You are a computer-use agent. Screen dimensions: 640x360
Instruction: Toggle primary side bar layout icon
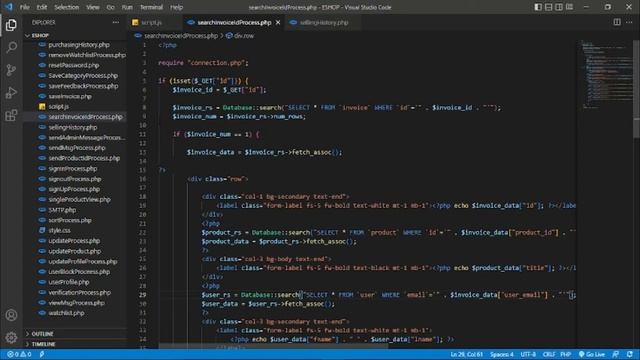coord(538,7)
